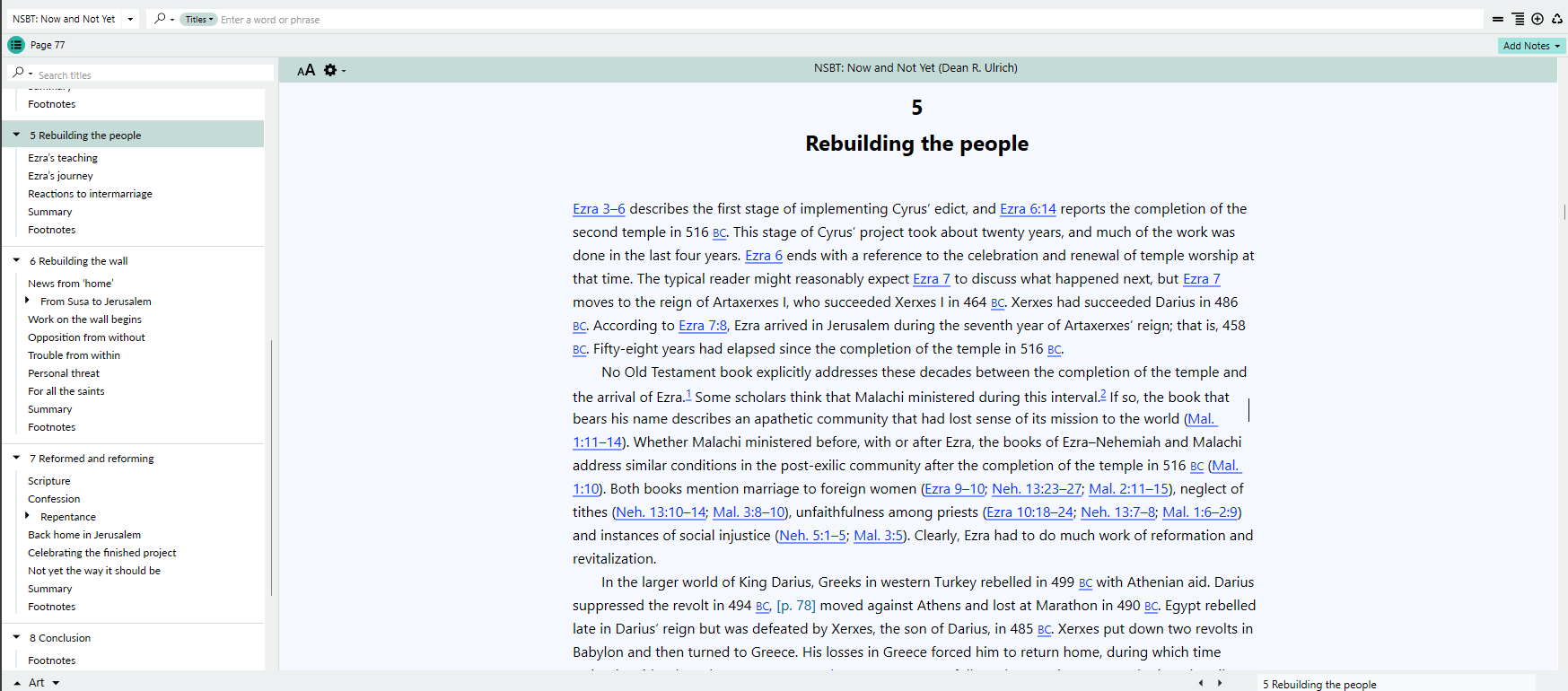Click the Art label in bottom bar
The height and width of the screenshot is (691, 1568).
[x=37, y=683]
